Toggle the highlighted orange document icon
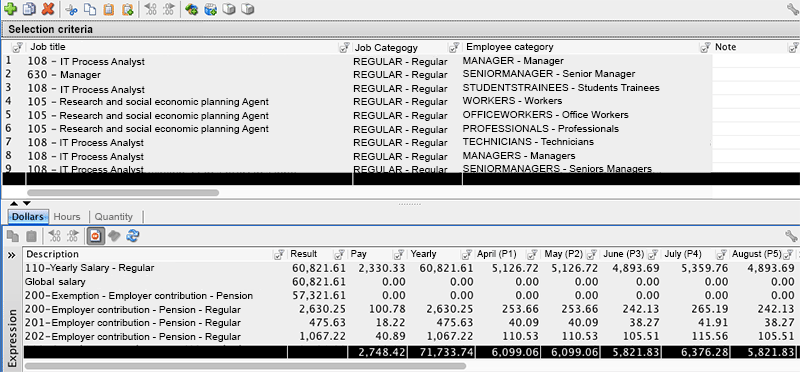The image size is (800, 372). [x=95, y=236]
